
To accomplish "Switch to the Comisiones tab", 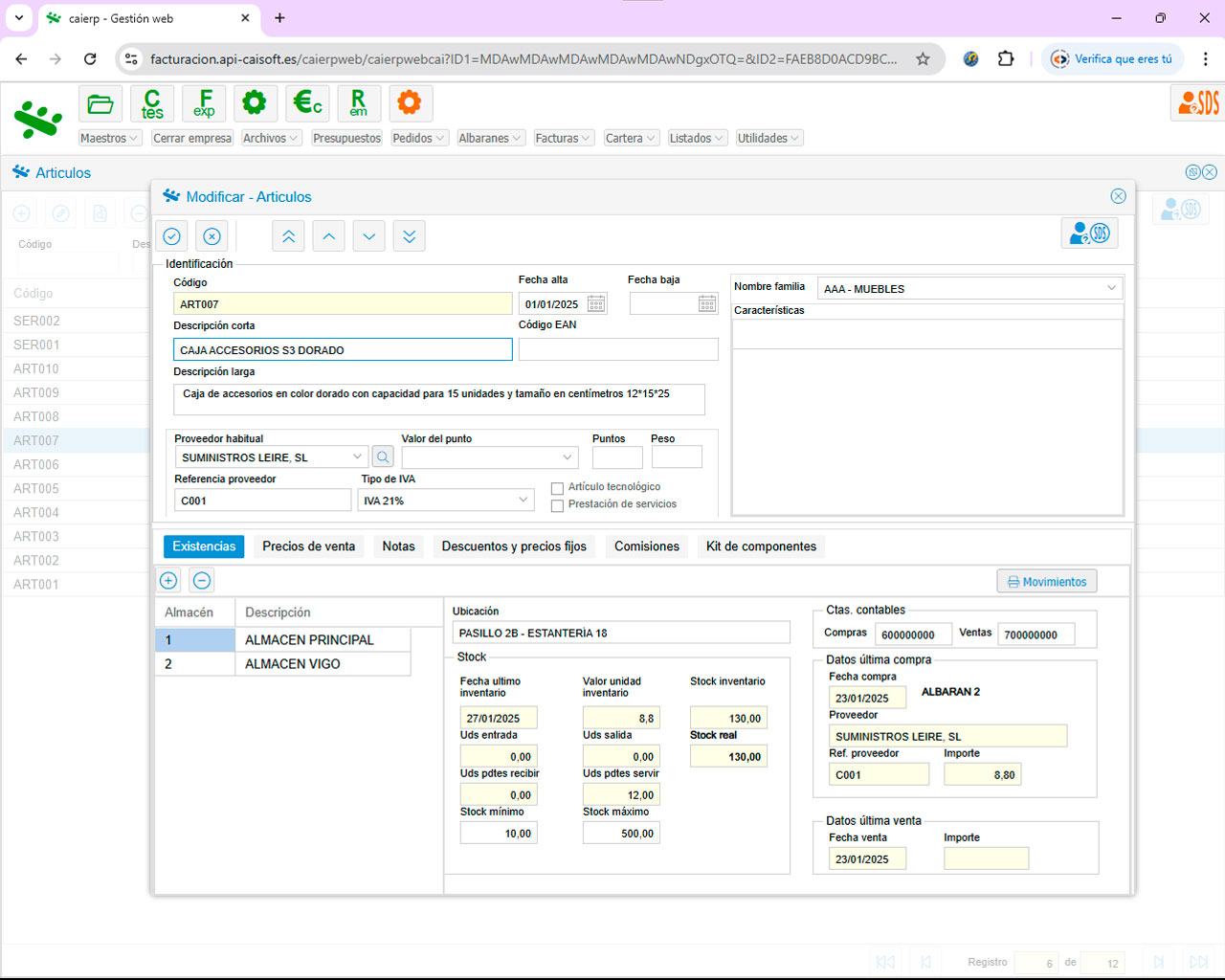I will 647,546.
